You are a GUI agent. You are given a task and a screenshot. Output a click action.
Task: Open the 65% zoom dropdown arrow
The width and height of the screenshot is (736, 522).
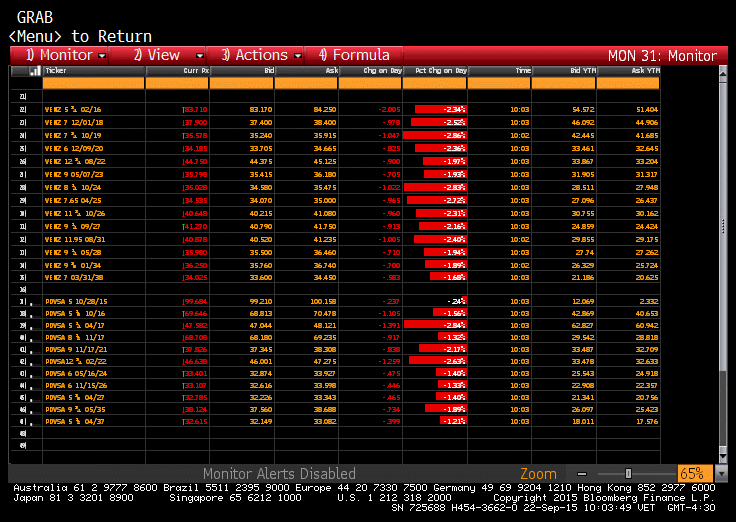[722, 474]
